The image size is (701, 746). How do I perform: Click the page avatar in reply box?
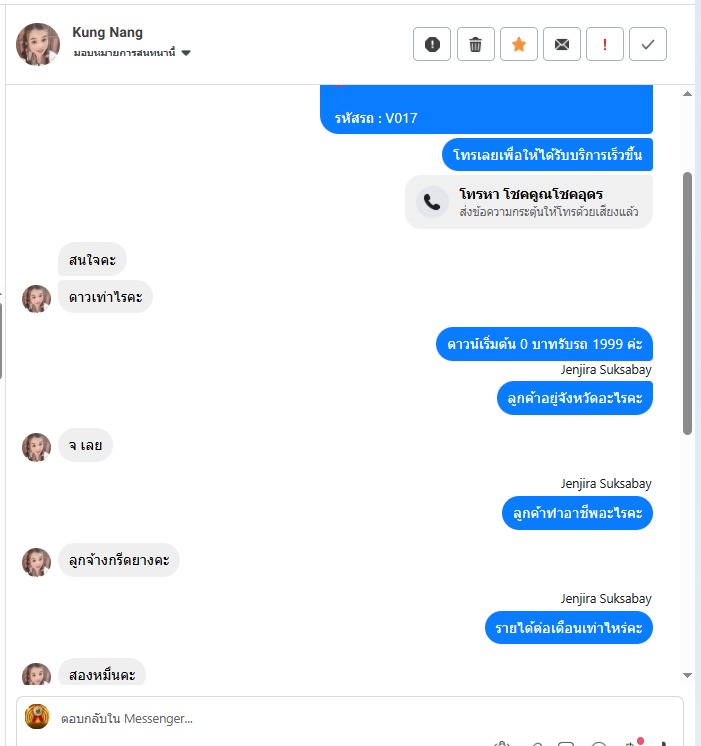point(37,717)
